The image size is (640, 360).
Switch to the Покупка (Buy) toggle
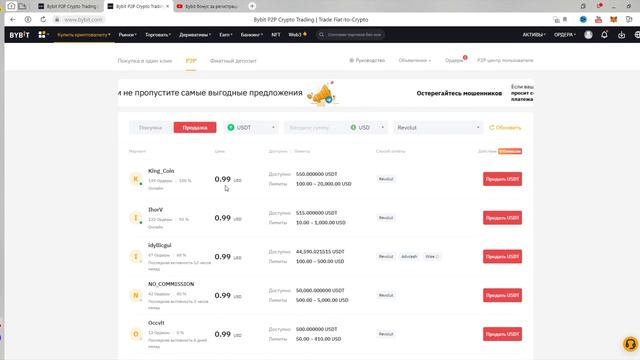(151, 128)
